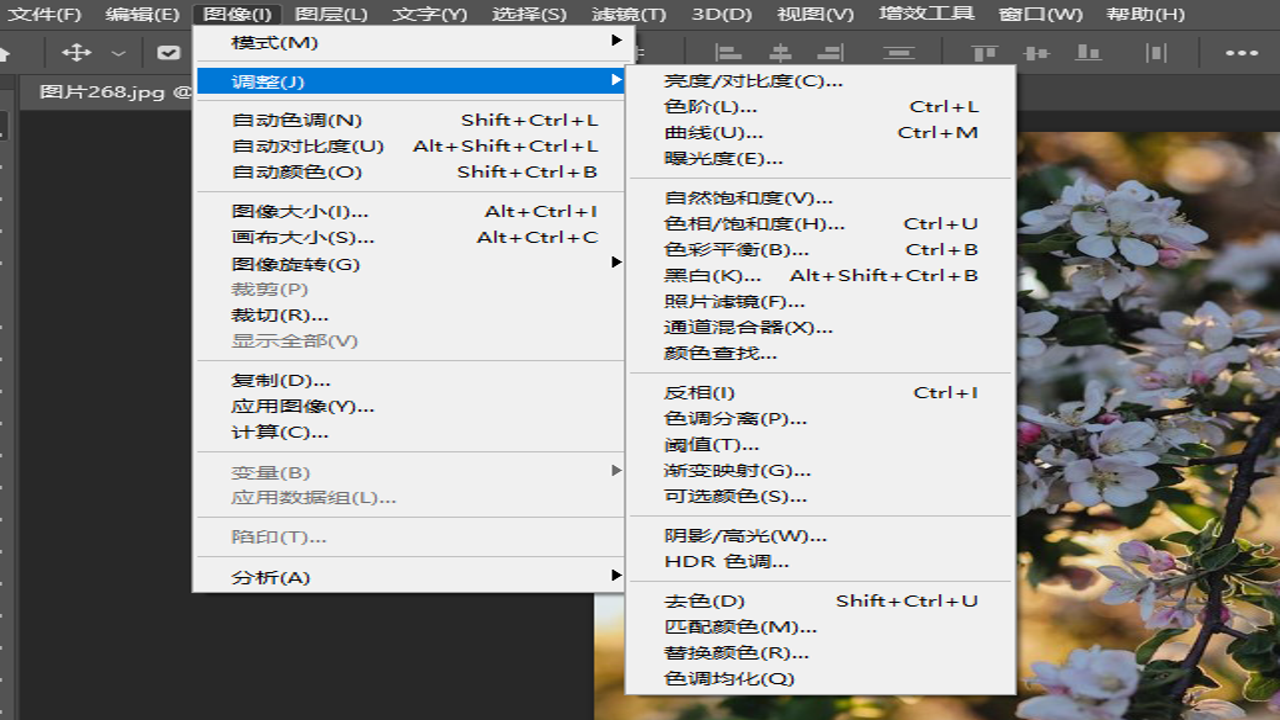The image size is (1280, 720).
Task: Expand the 模式(M) submenu
Action: pyautogui.click(x=411, y=42)
